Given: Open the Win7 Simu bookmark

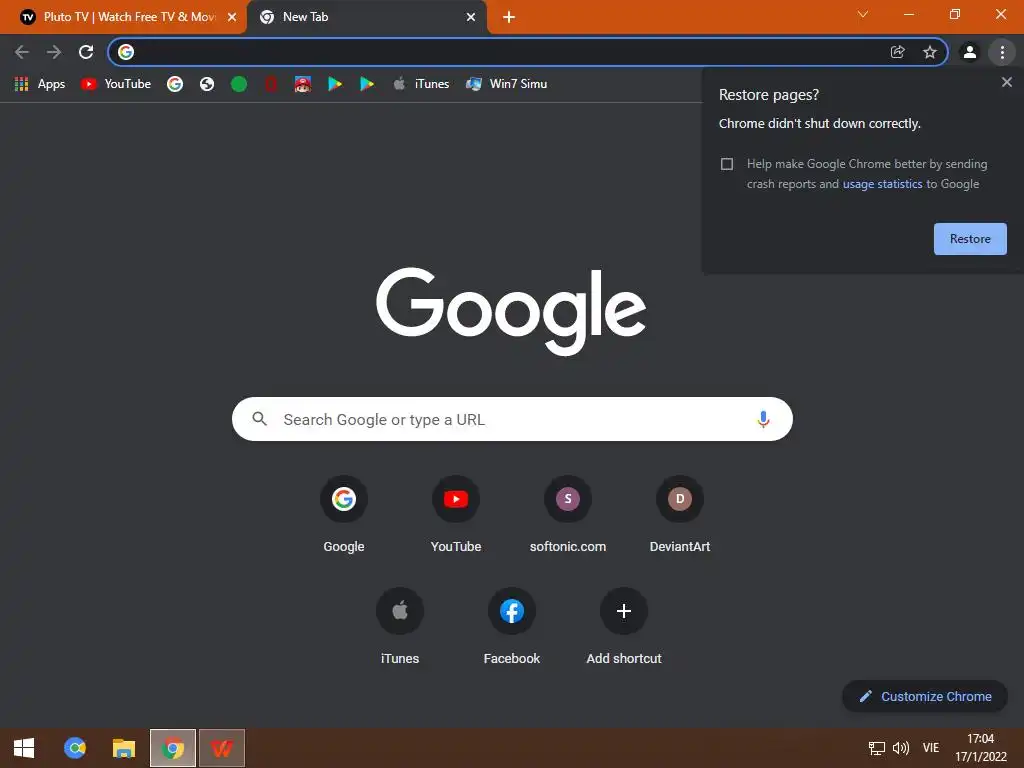Looking at the screenshot, I should coord(506,84).
